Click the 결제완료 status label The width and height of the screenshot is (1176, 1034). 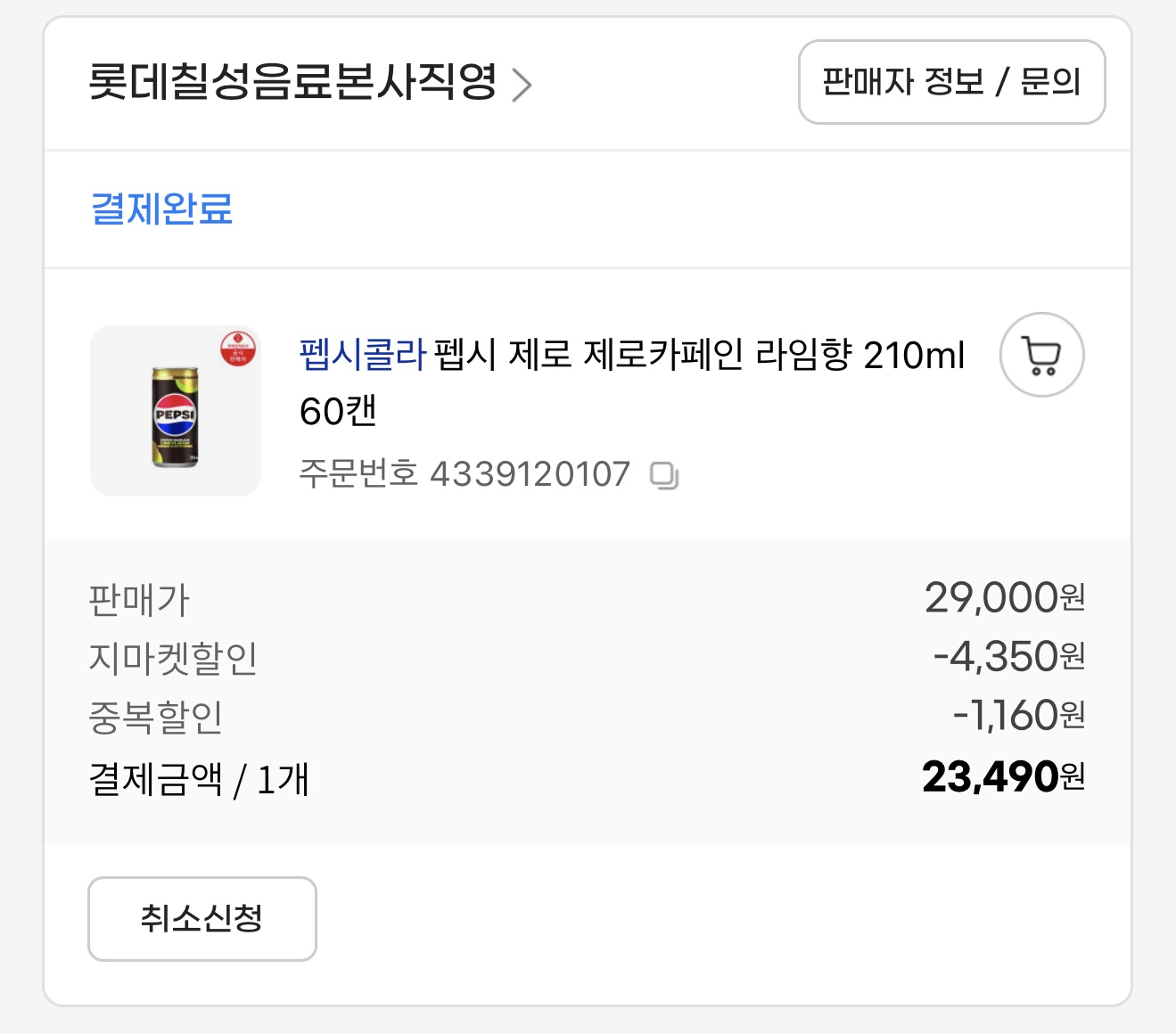click(162, 209)
